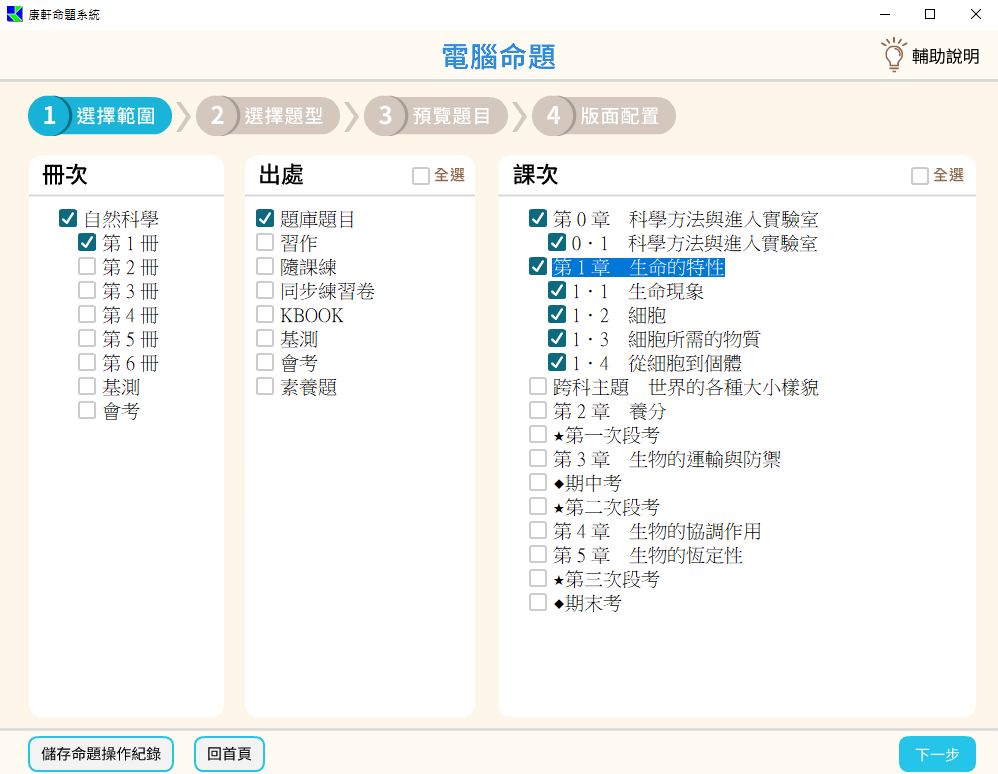The height and width of the screenshot is (774, 998).
Task: Go to step 2 選擇題型
Action: click(x=268, y=116)
